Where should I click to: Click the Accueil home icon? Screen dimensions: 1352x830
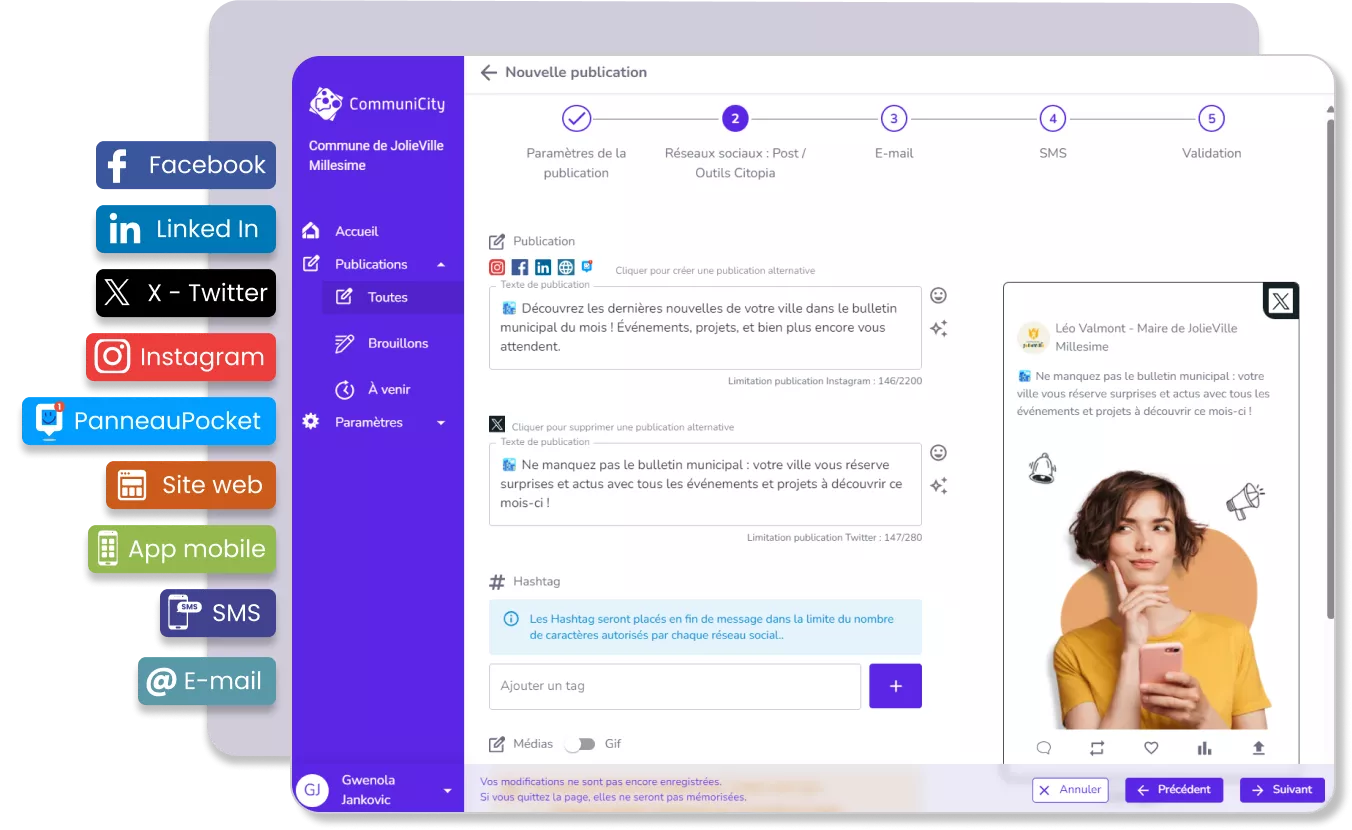click(311, 231)
